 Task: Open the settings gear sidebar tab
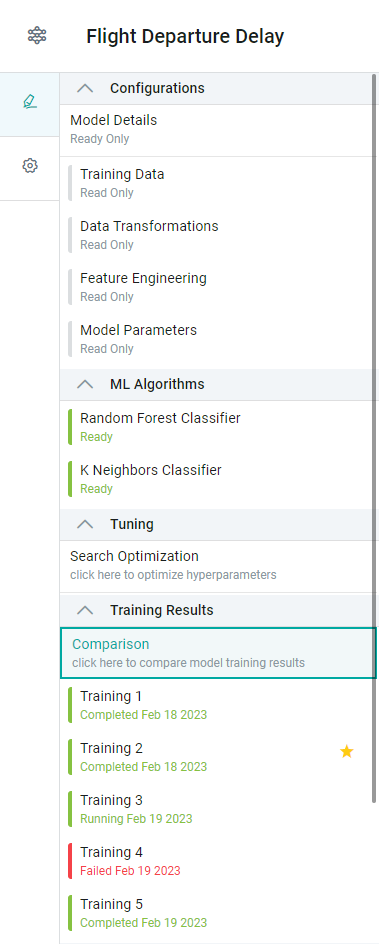29,166
